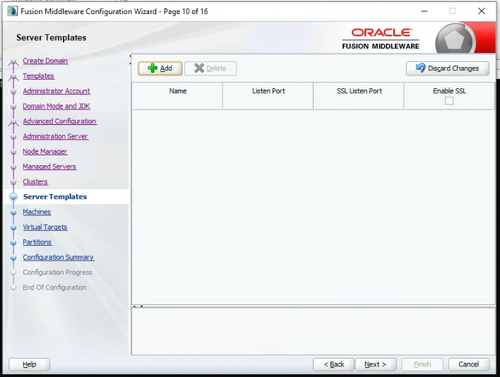Minimize the Configuration Wizard window

point(424,11)
